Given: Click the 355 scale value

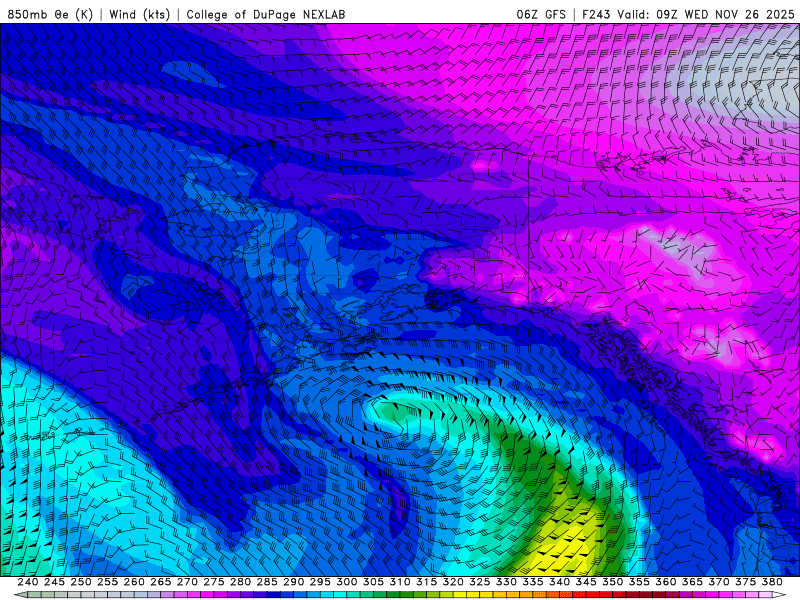Looking at the screenshot, I should point(639,582).
